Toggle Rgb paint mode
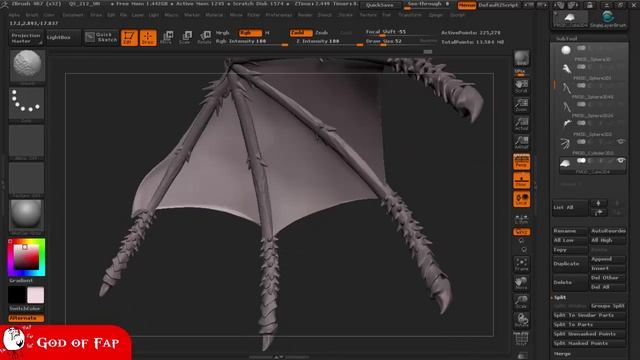640x360 pixels. tap(250, 33)
